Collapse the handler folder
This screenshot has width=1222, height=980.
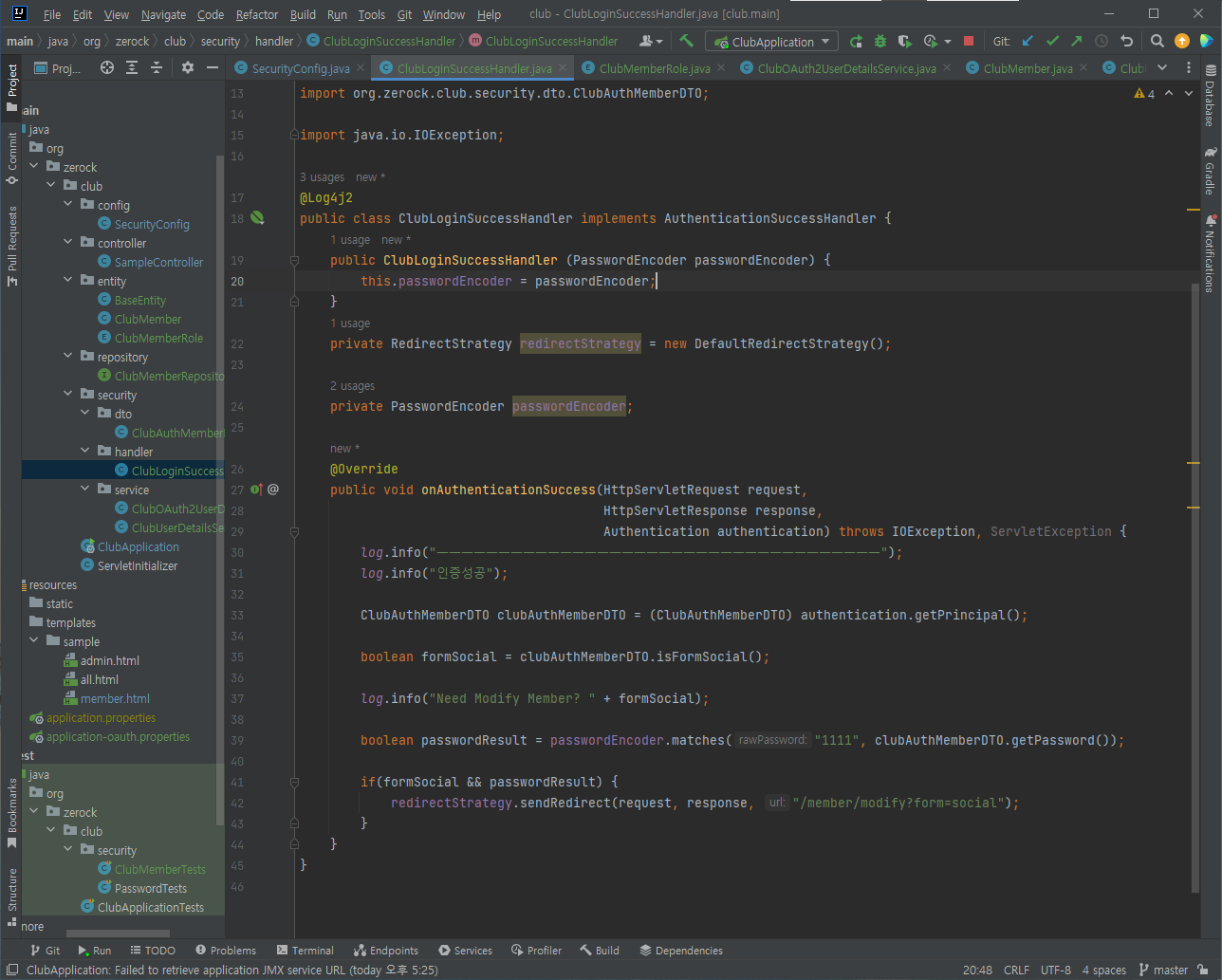85,452
